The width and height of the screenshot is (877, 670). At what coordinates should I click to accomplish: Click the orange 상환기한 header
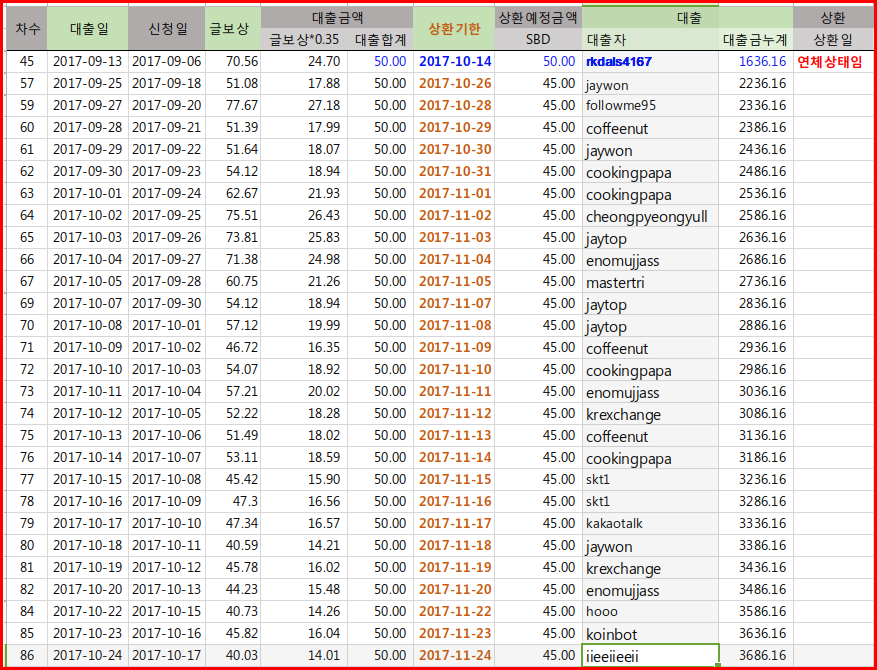click(x=454, y=29)
